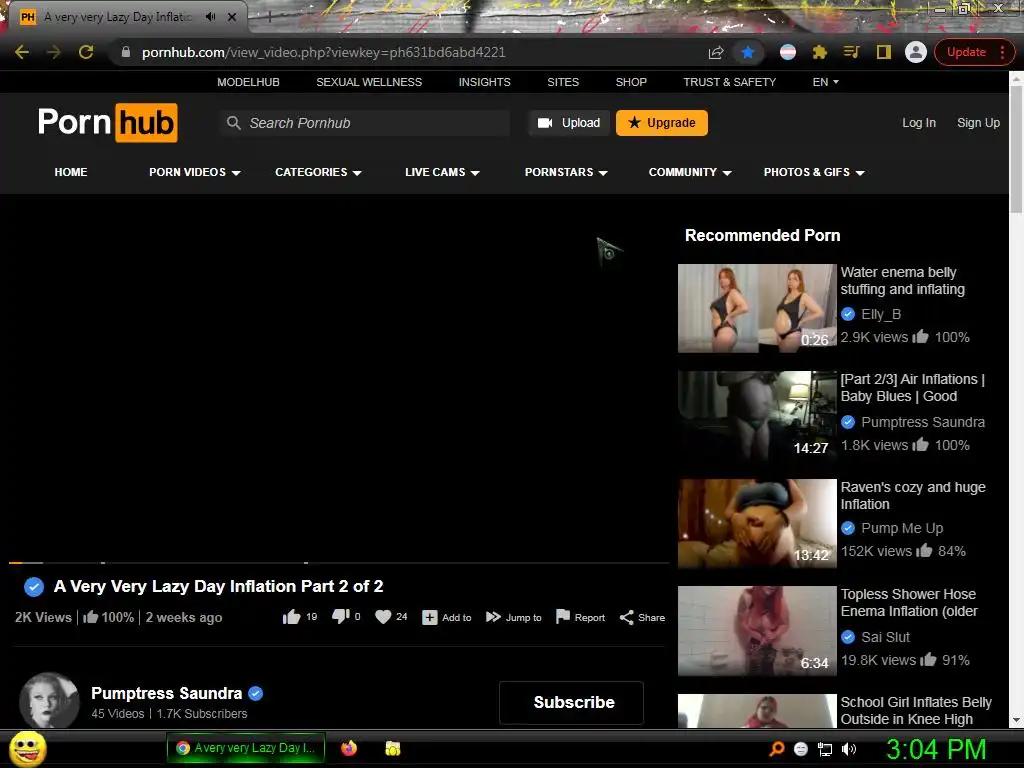Screen dimensions: 1024x768
Task: Click the Elly_B uploader name
Action: tap(881, 314)
